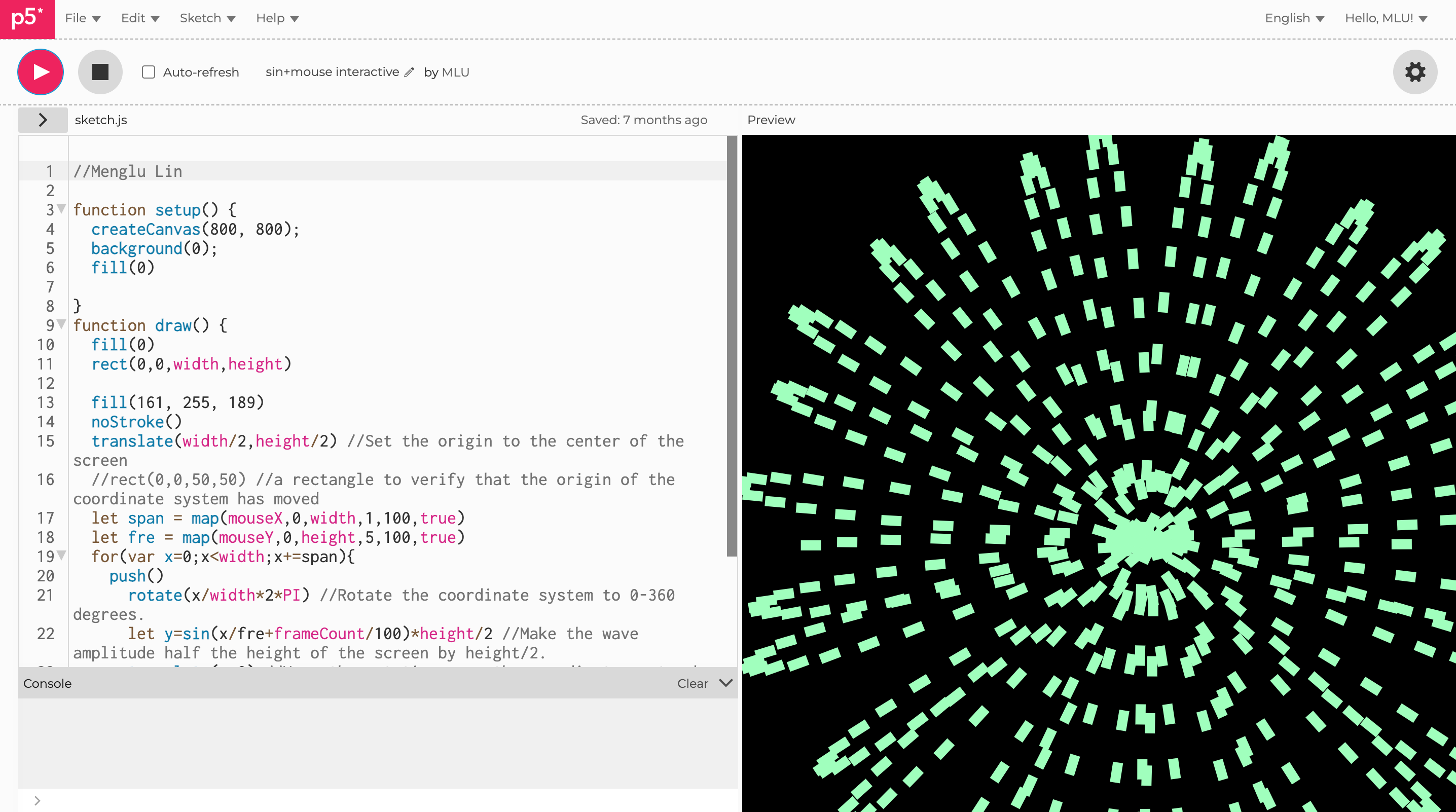
Task: Open the Hello, MLU! account dropdown
Action: [x=1386, y=18]
